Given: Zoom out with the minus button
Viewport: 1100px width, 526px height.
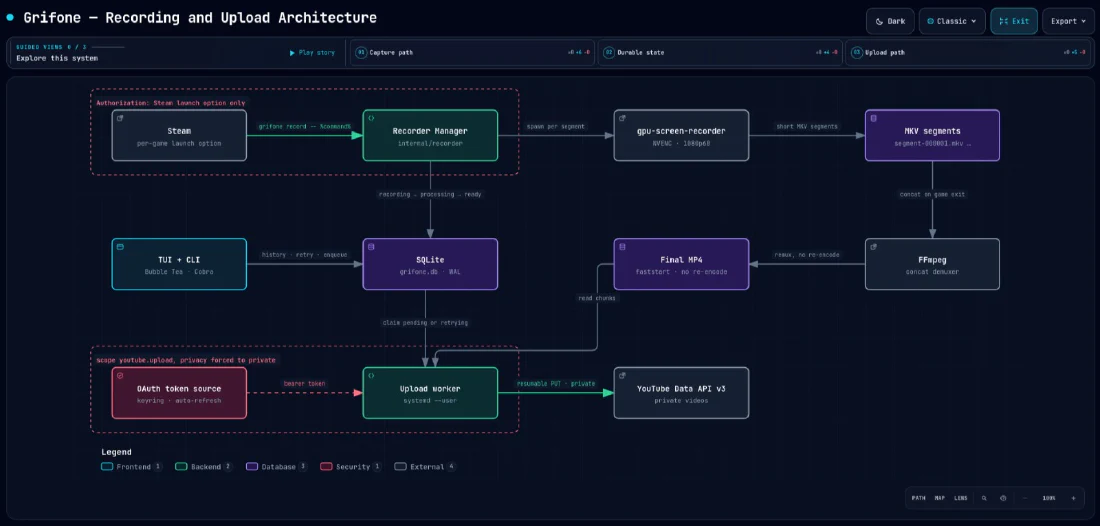Looking at the screenshot, I should coord(1026,498).
